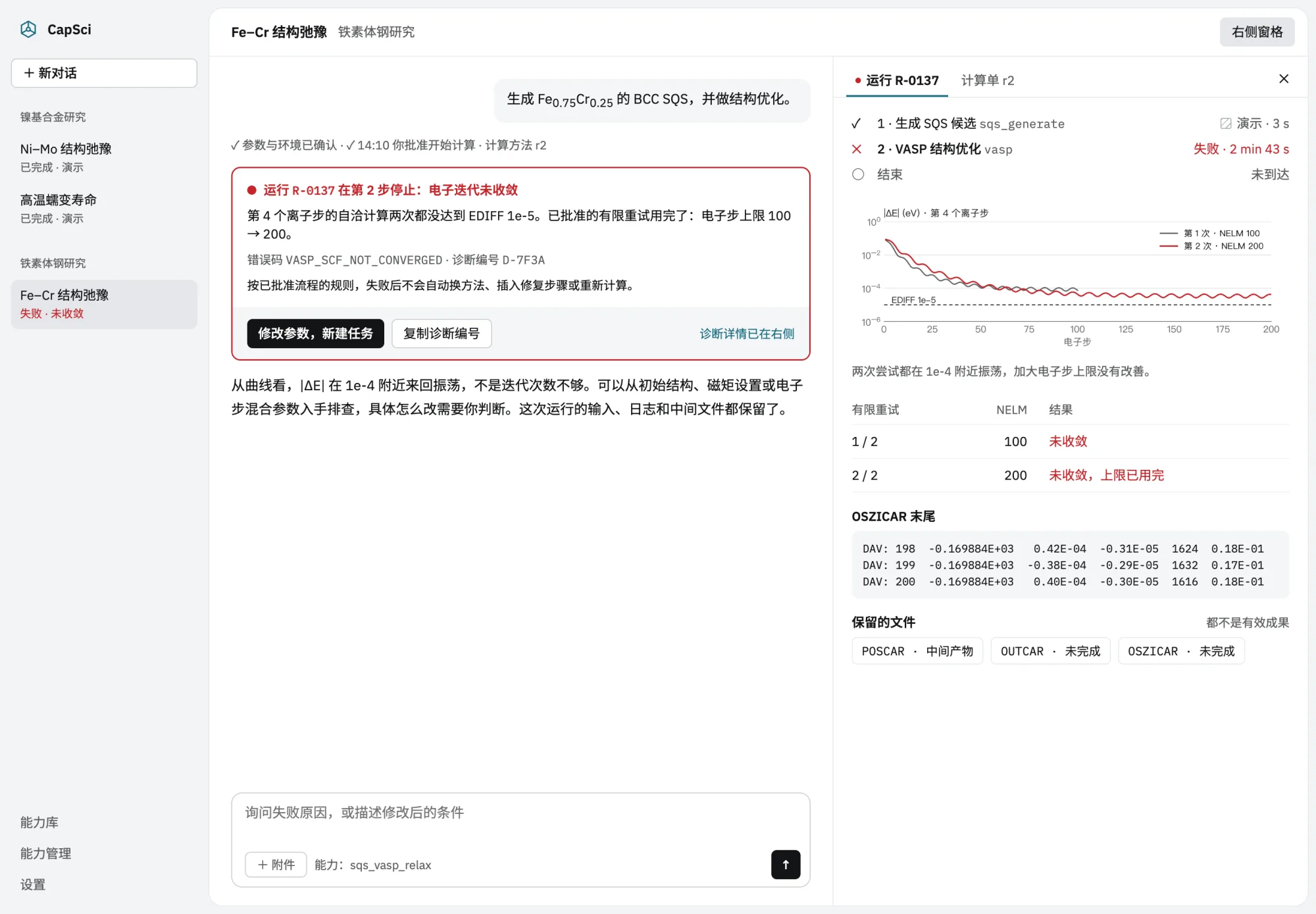The height and width of the screenshot is (914, 1316).
Task: Open the POSCAR · 中间产物 file chip
Action: pyautogui.click(x=917, y=651)
